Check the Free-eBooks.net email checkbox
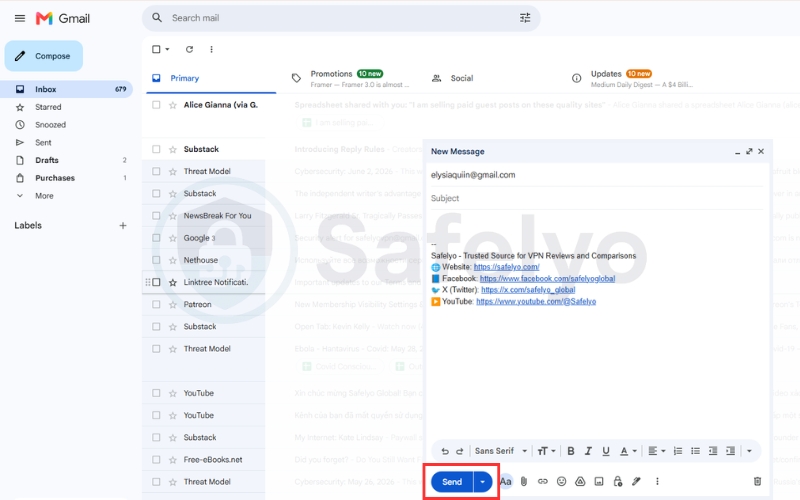Image resolution: width=800 pixels, height=500 pixels. [156, 460]
